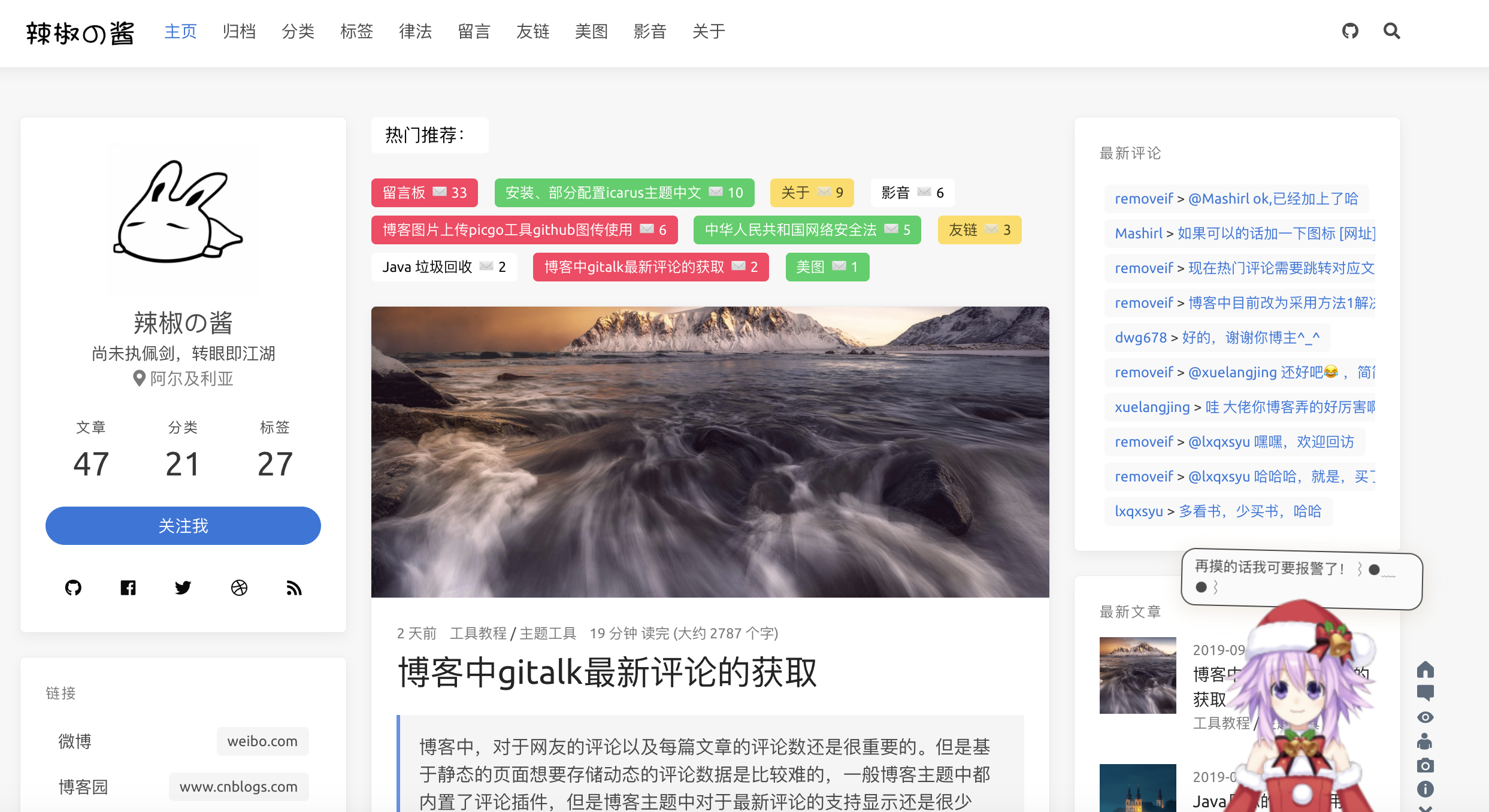Click the search magnifier icon

(x=1391, y=31)
